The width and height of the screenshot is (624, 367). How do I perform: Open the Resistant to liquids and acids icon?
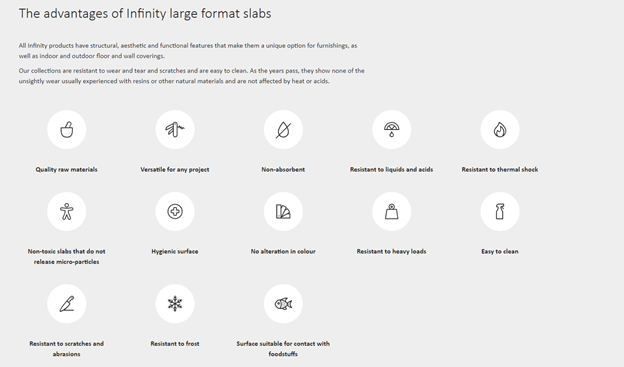coord(392,129)
